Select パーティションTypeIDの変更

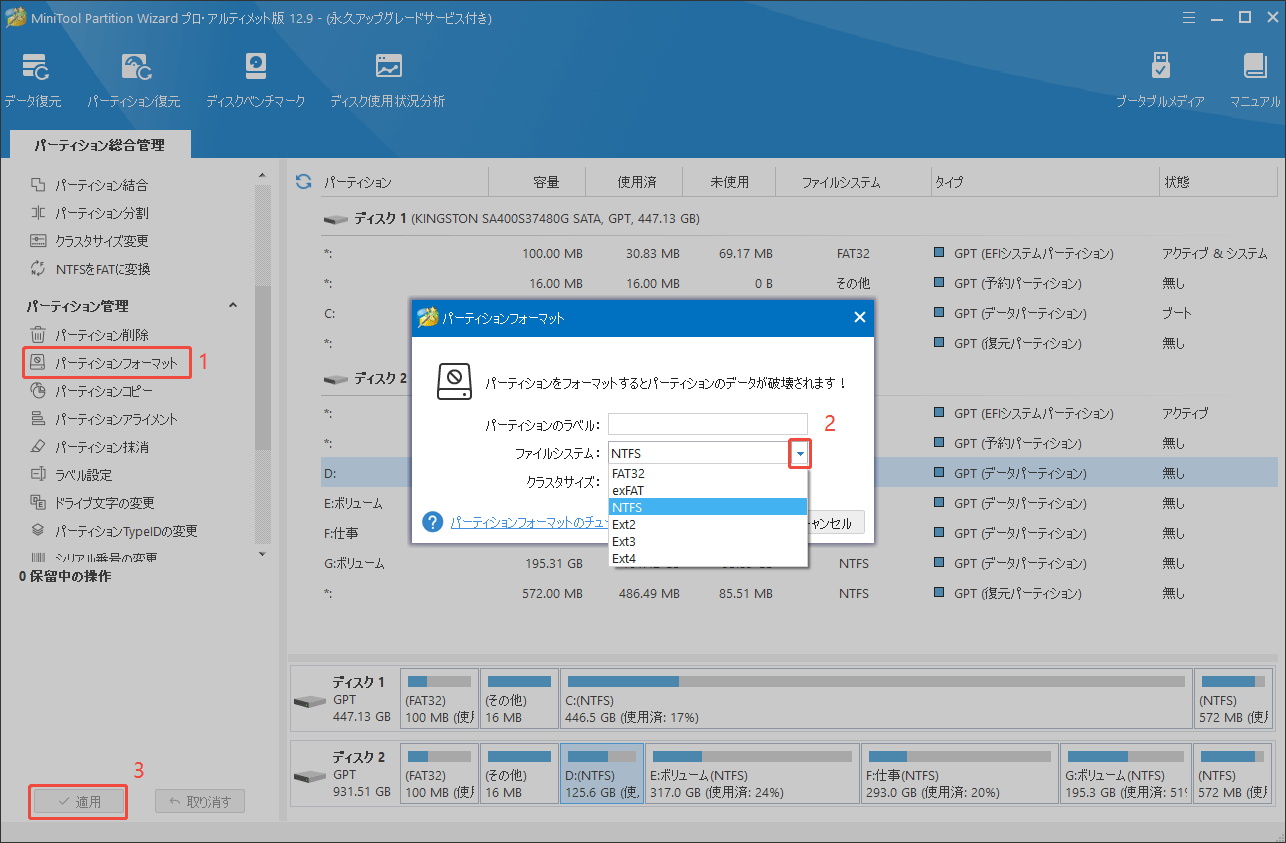click(125, 531)
